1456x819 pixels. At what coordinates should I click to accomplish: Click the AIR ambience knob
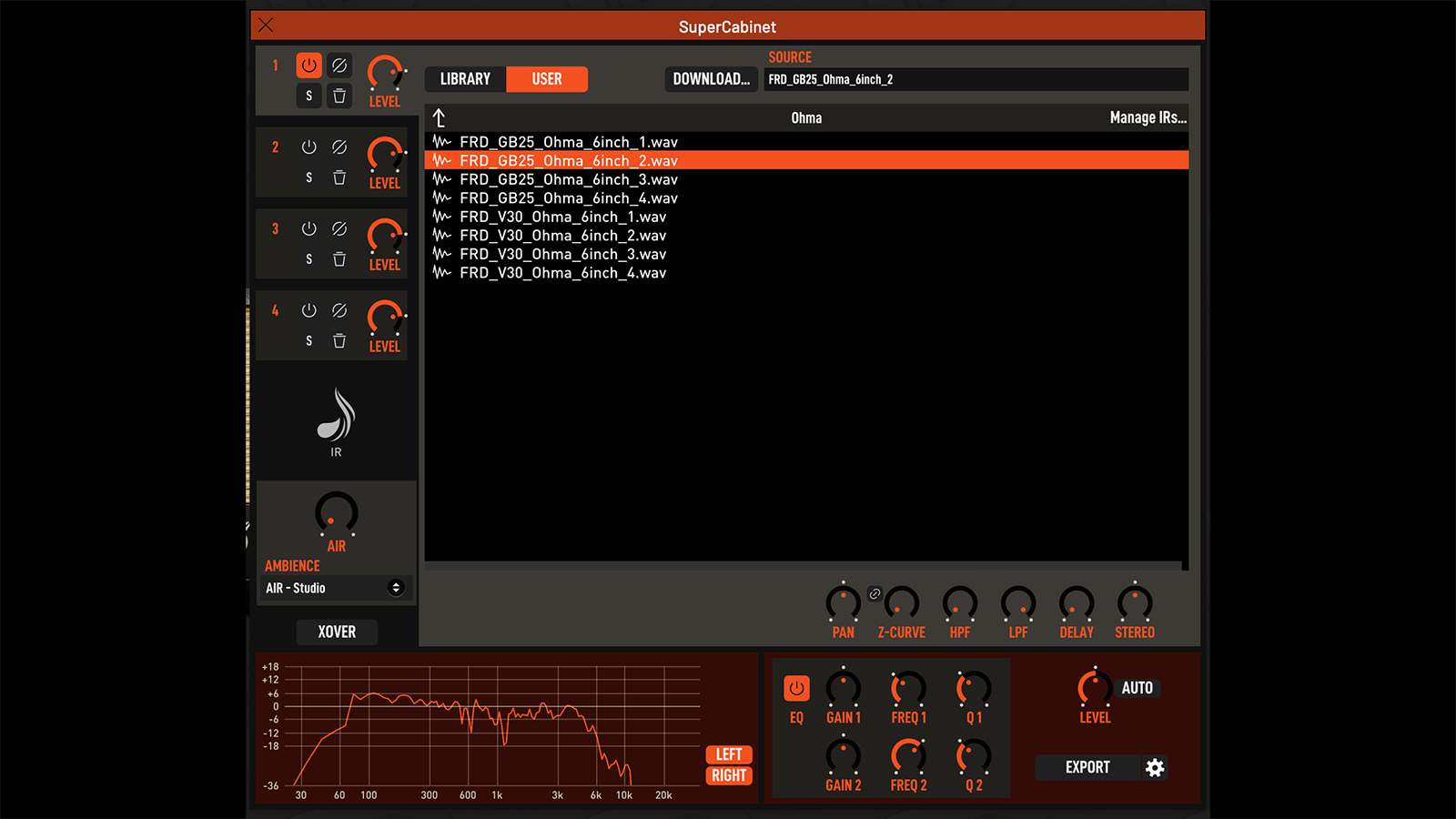pyautogui.click(x=336, y=513)
